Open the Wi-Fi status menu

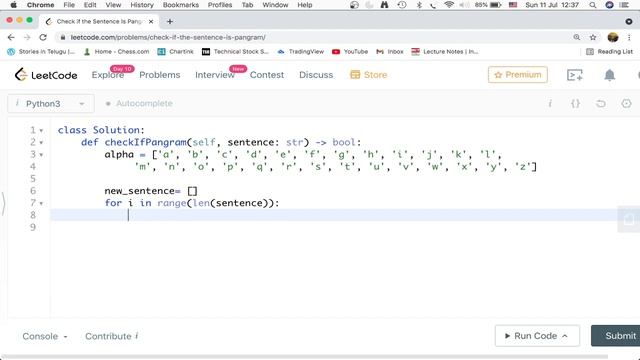click(449, 5)
